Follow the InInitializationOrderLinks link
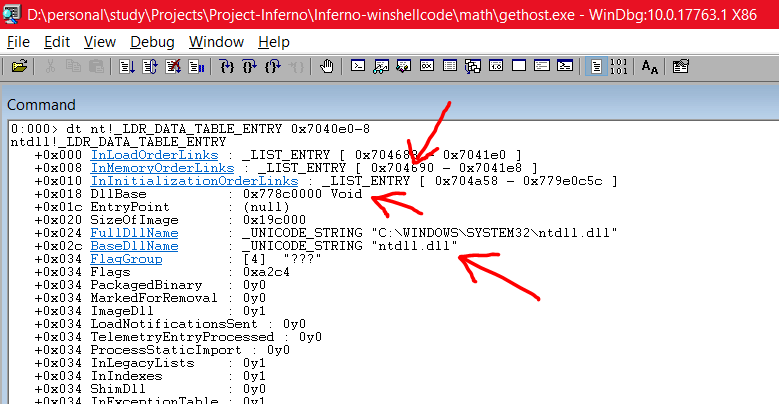This screenshot has height=404, width=779. coord(194,181)
